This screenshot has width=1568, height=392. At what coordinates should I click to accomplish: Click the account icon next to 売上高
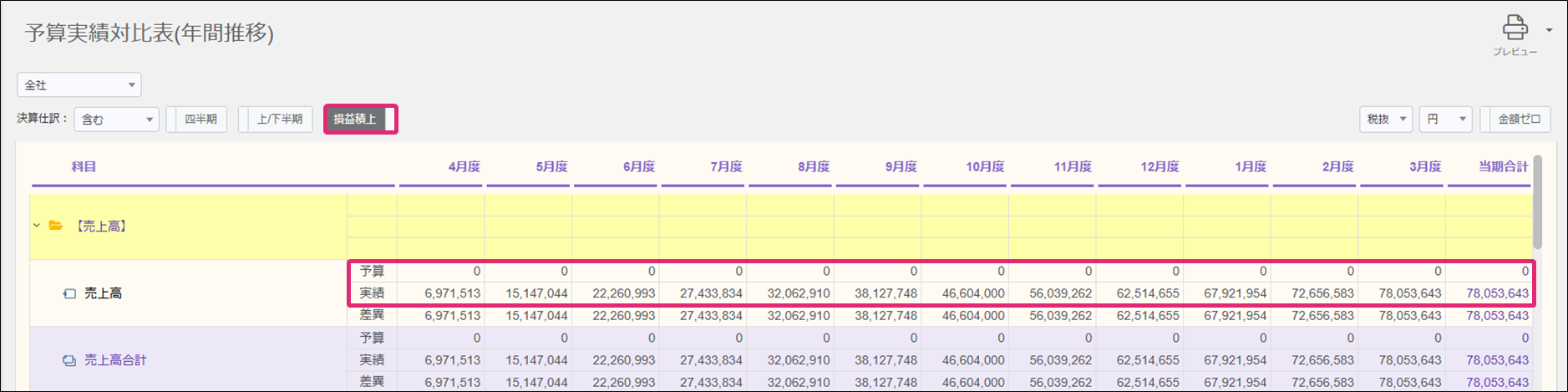(x=70, y=293)
